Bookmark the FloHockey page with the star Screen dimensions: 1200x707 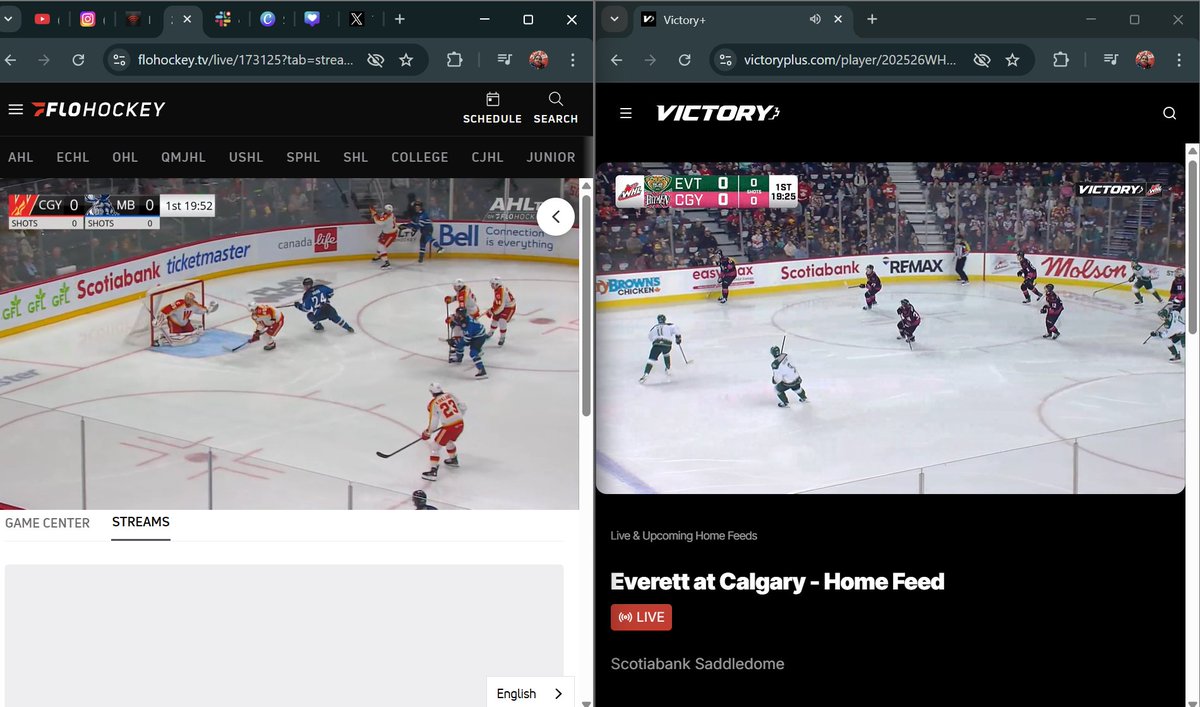tap(406, 60)
